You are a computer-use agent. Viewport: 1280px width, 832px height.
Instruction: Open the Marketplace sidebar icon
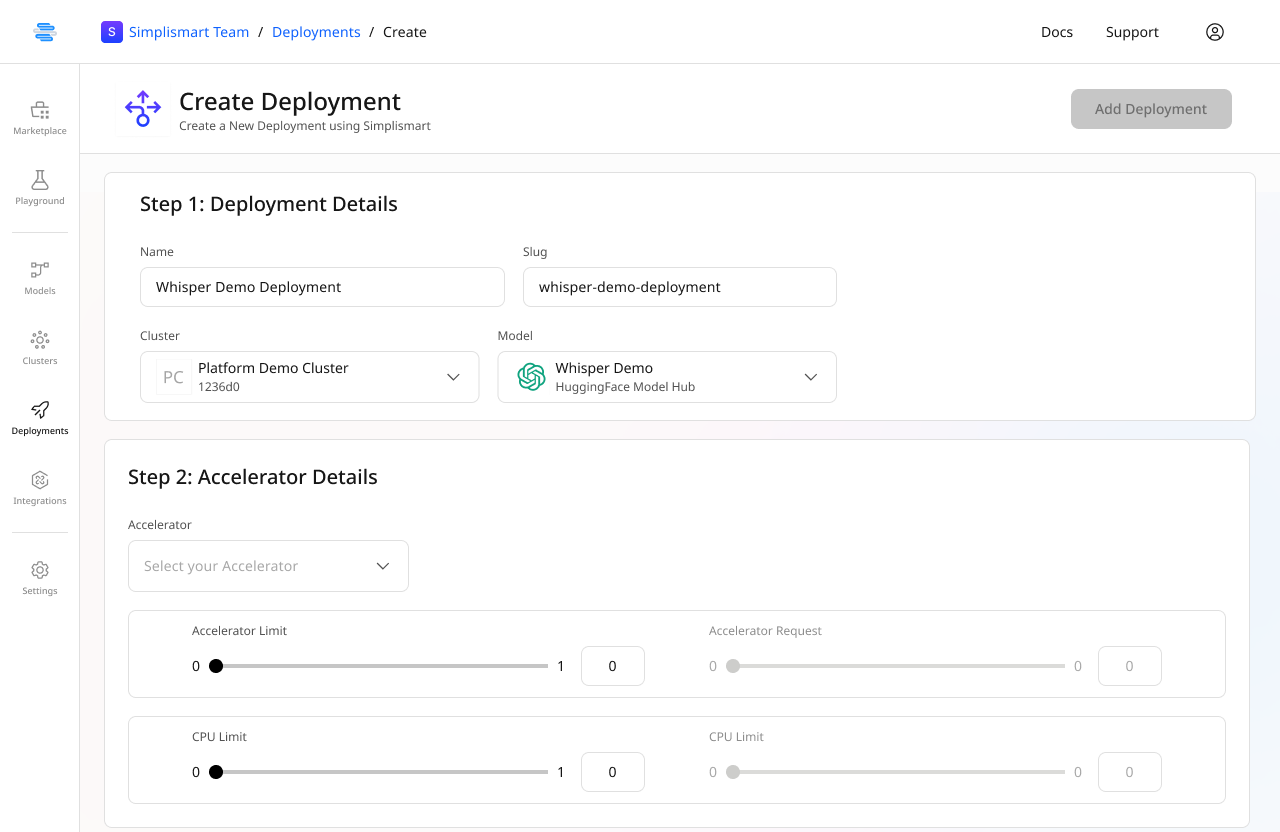pyautogui.click(x=40, y=110)
